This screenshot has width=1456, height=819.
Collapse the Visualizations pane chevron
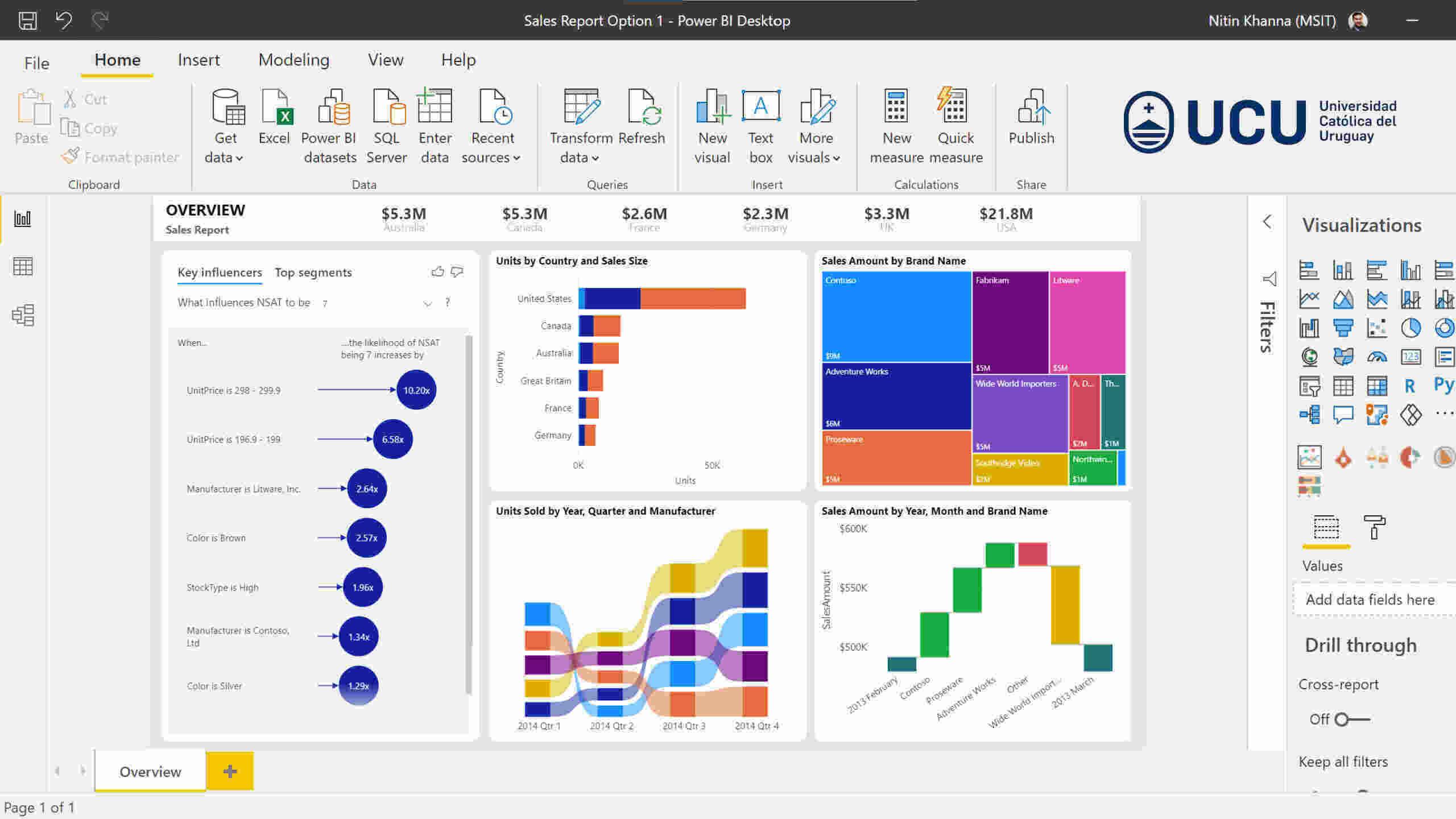pyautogui.click(x=1267, y=221)
